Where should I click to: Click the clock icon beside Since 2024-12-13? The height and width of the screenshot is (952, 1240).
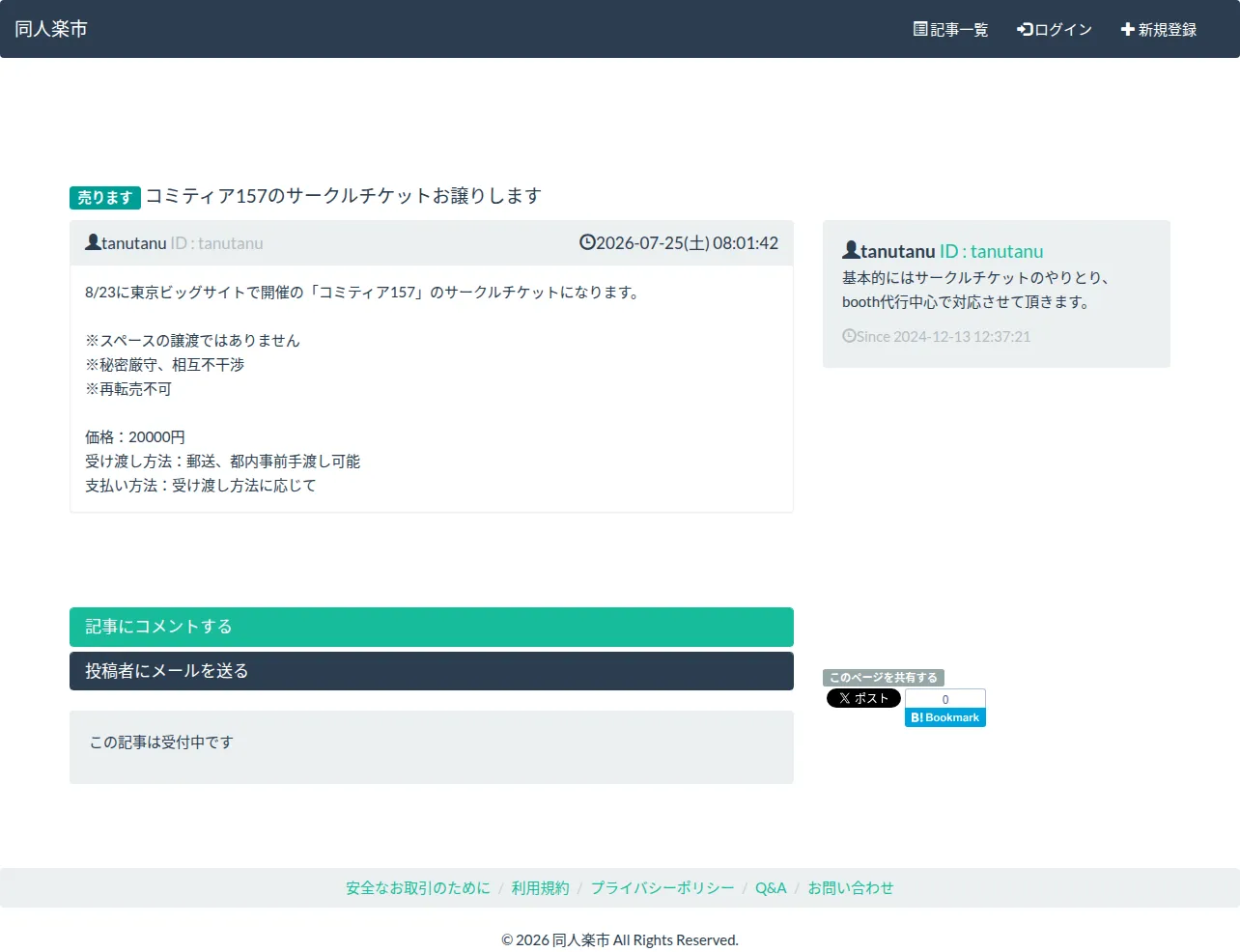click(849, 336)
